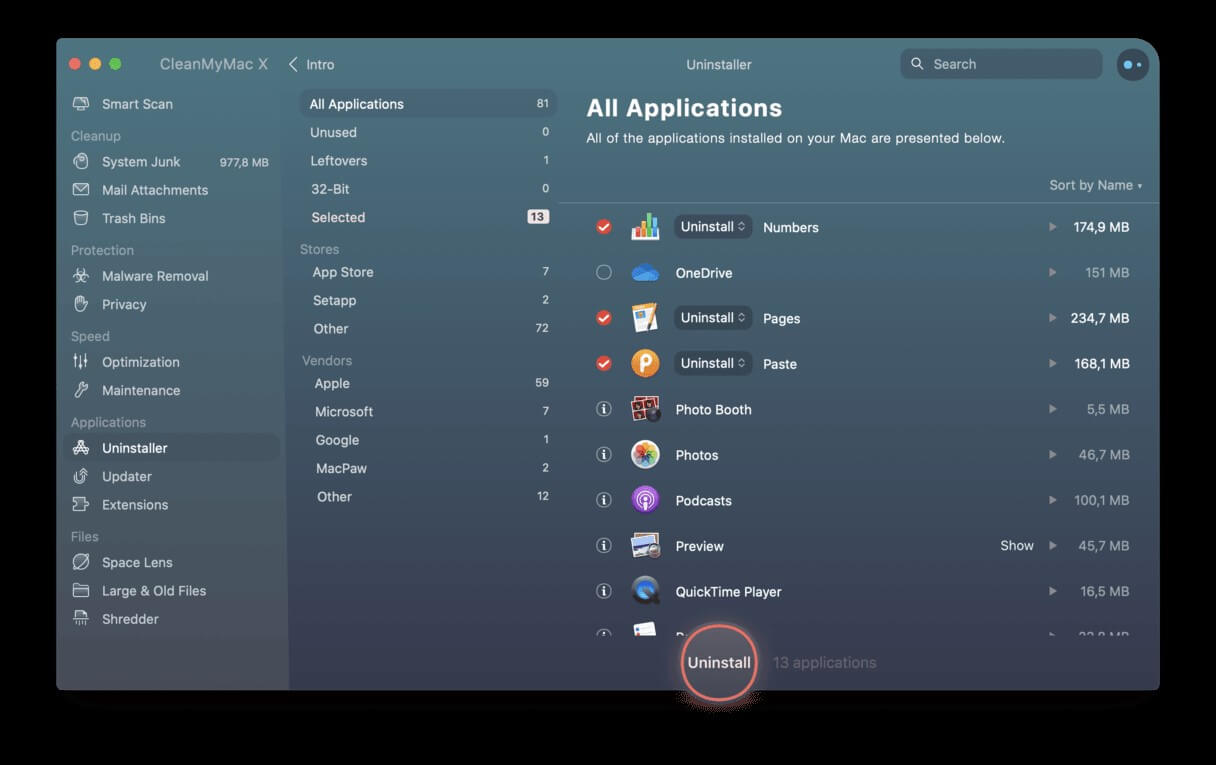
Task: Click the Uninstaller sidebar icon
Action: click(x=81, y=448)
